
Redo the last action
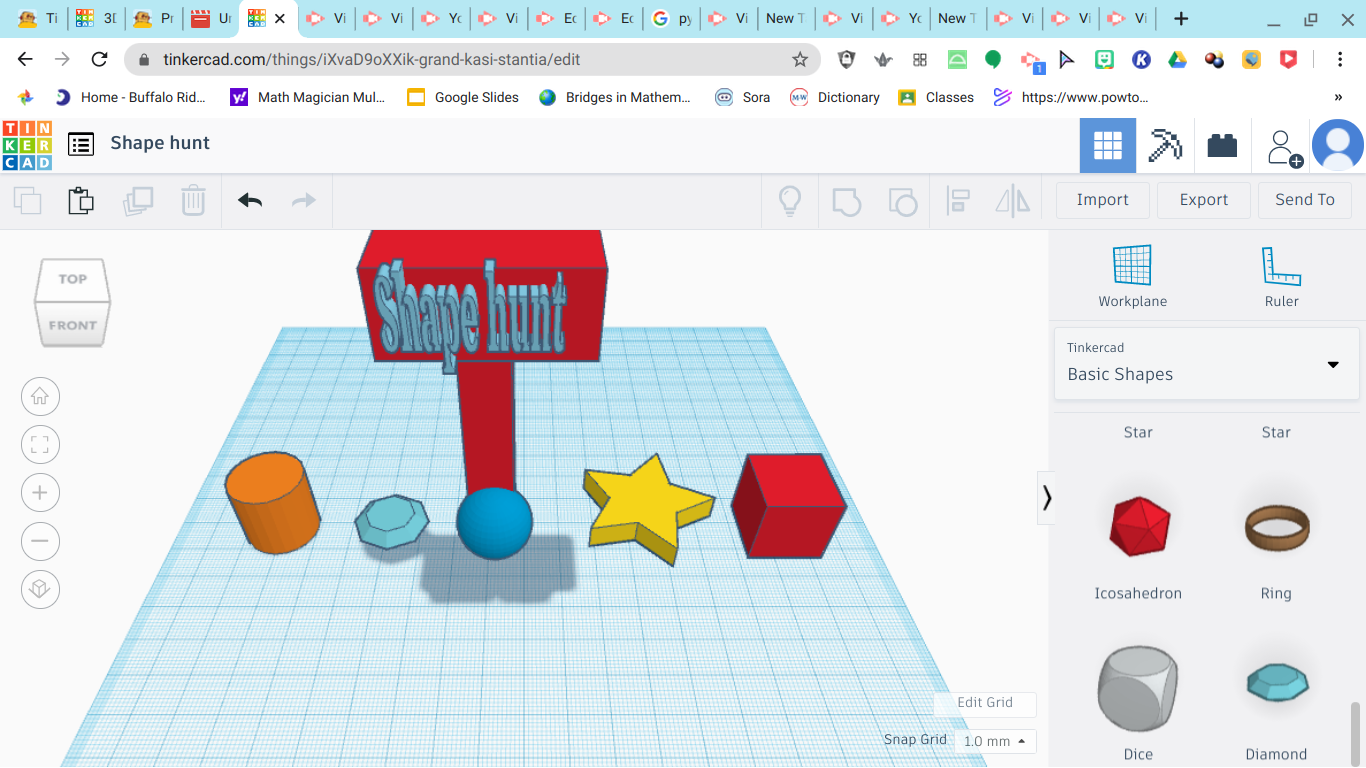pyautogui.click(x=304, y=200)
